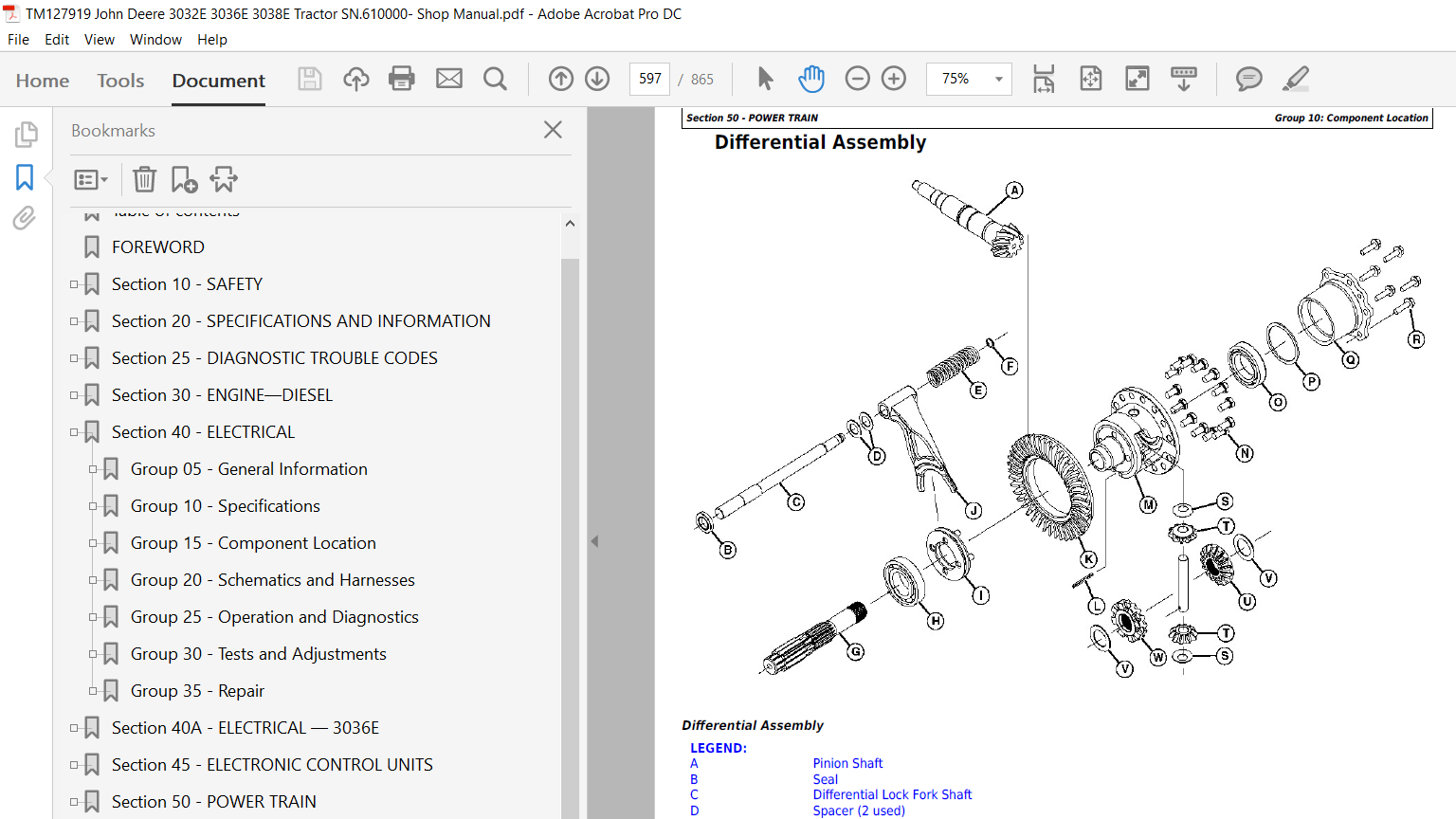This screenshot has width=1456, height=819.
Task: Click the Seal legend entry
Action: (x=825, y=779)
